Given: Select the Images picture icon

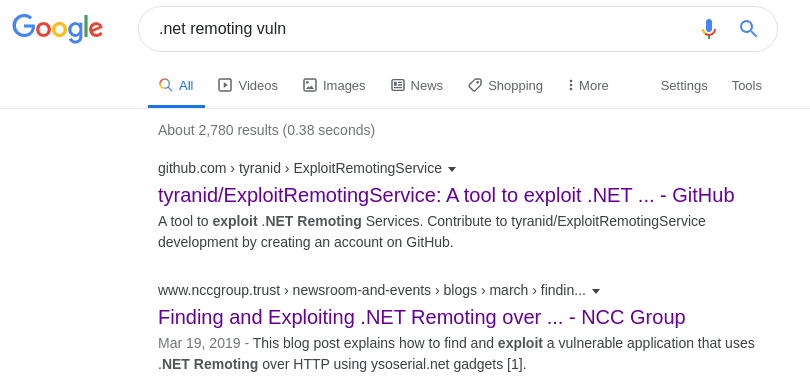Looking at the screenshot, I should (309, 85).
